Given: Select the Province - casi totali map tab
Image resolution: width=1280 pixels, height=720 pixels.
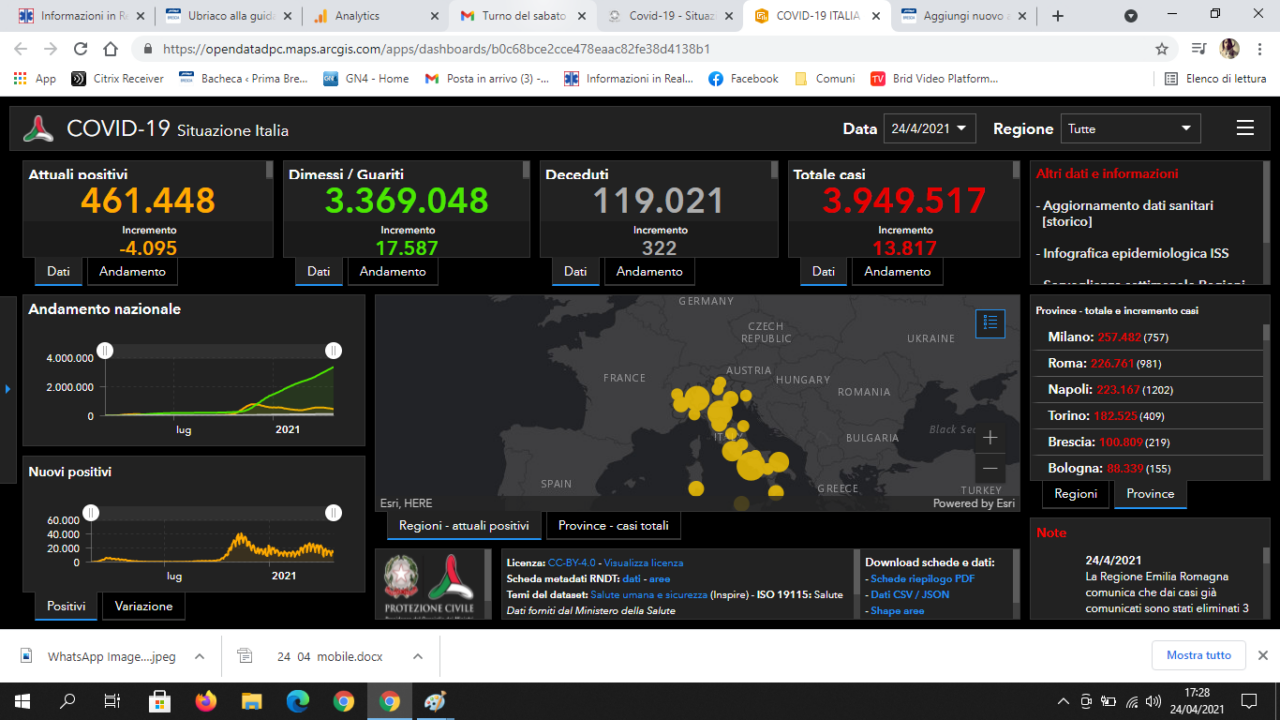Looking at the screenshot, I should (613, 526).
